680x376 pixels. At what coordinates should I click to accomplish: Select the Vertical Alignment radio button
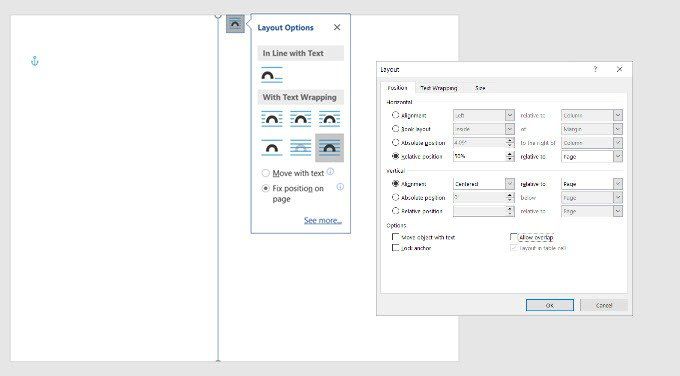pyautogui.click(x=395, y=184)
